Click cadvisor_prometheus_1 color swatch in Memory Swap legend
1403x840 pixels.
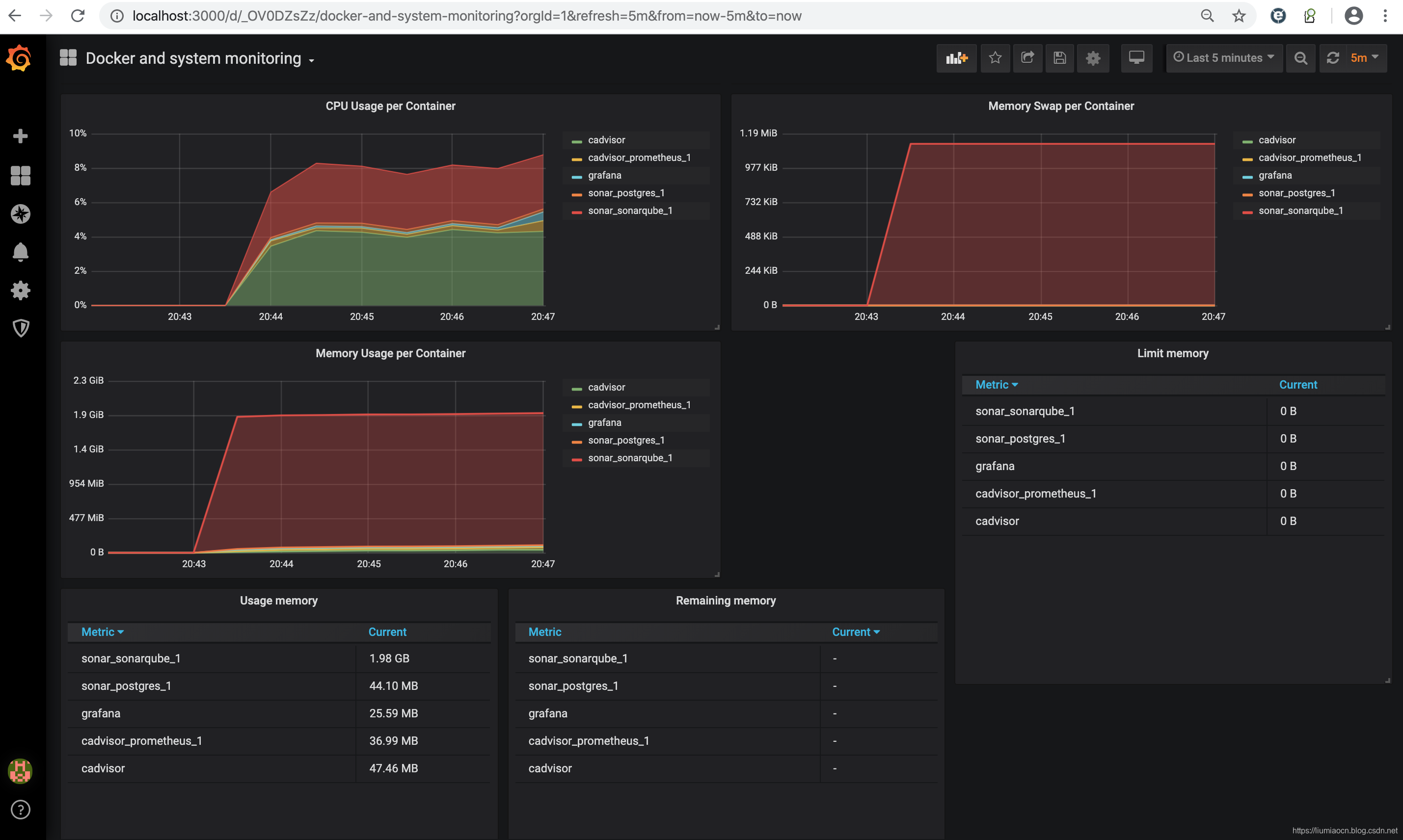[x=1247, y=159]
